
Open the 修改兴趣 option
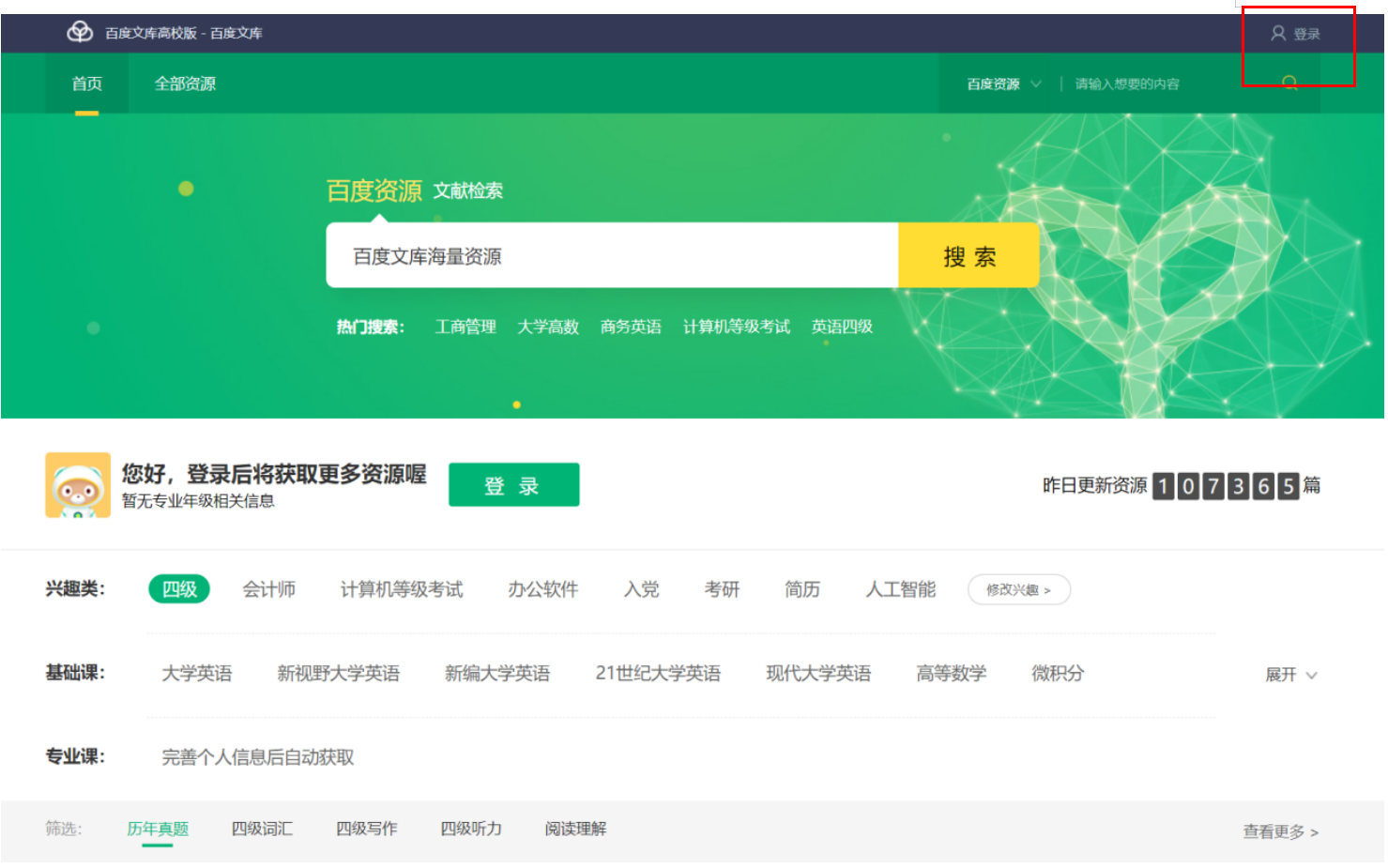point(1018,589)
